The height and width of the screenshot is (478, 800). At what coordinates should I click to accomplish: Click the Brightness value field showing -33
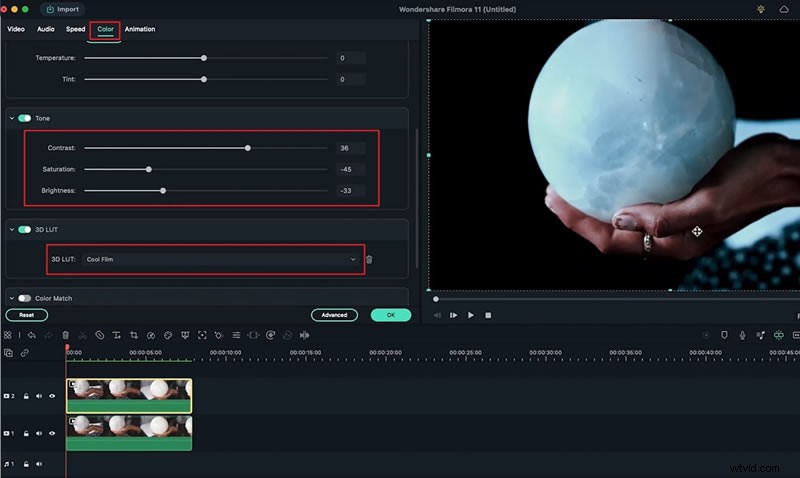pyautogui.click(x=351, y=191)
